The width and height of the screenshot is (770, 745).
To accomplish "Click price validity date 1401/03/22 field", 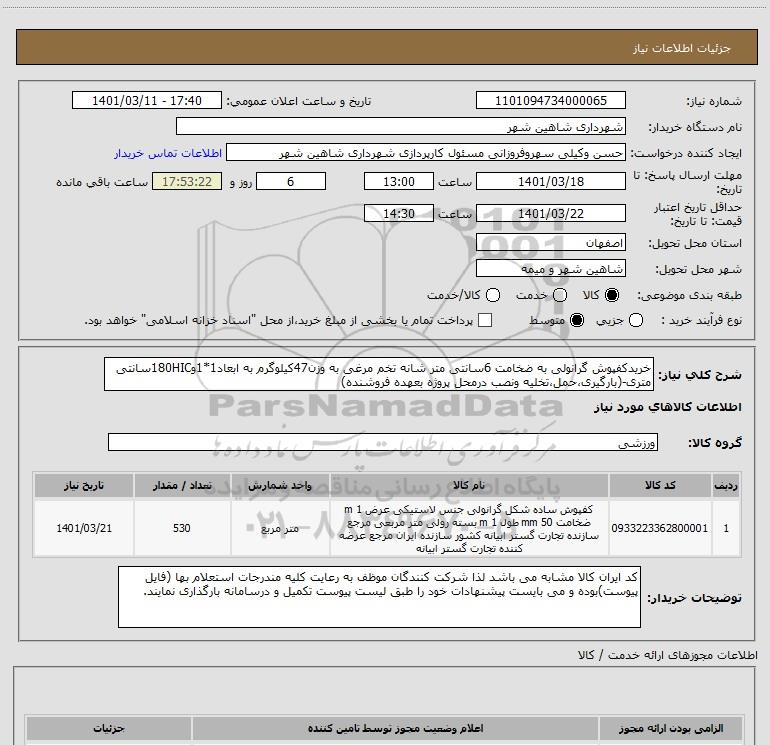I will (x=550, y=214).
